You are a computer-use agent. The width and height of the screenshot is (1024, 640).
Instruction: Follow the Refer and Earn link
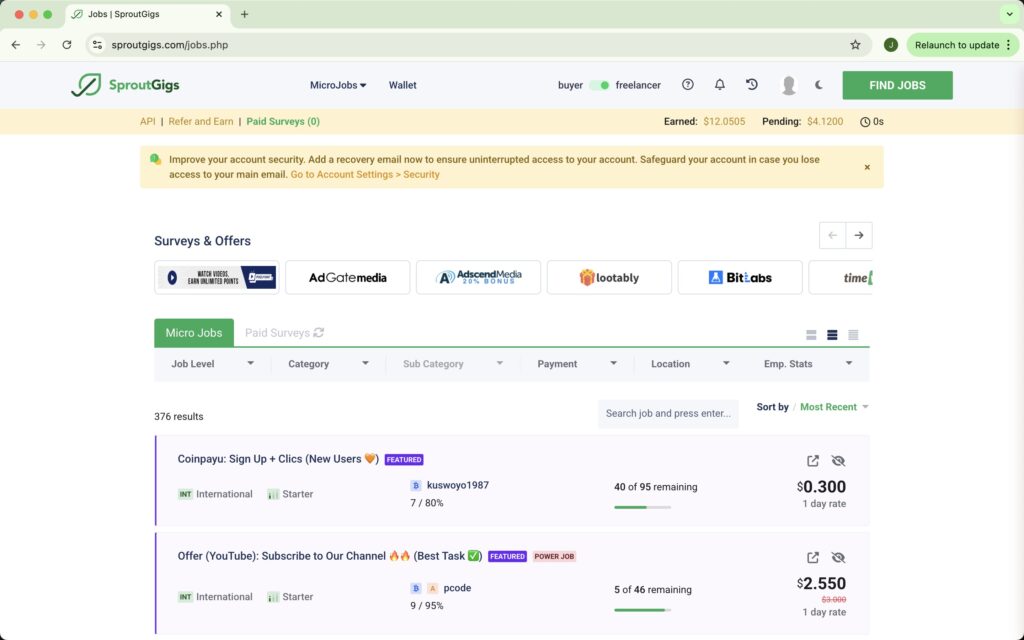coord(201,121)
